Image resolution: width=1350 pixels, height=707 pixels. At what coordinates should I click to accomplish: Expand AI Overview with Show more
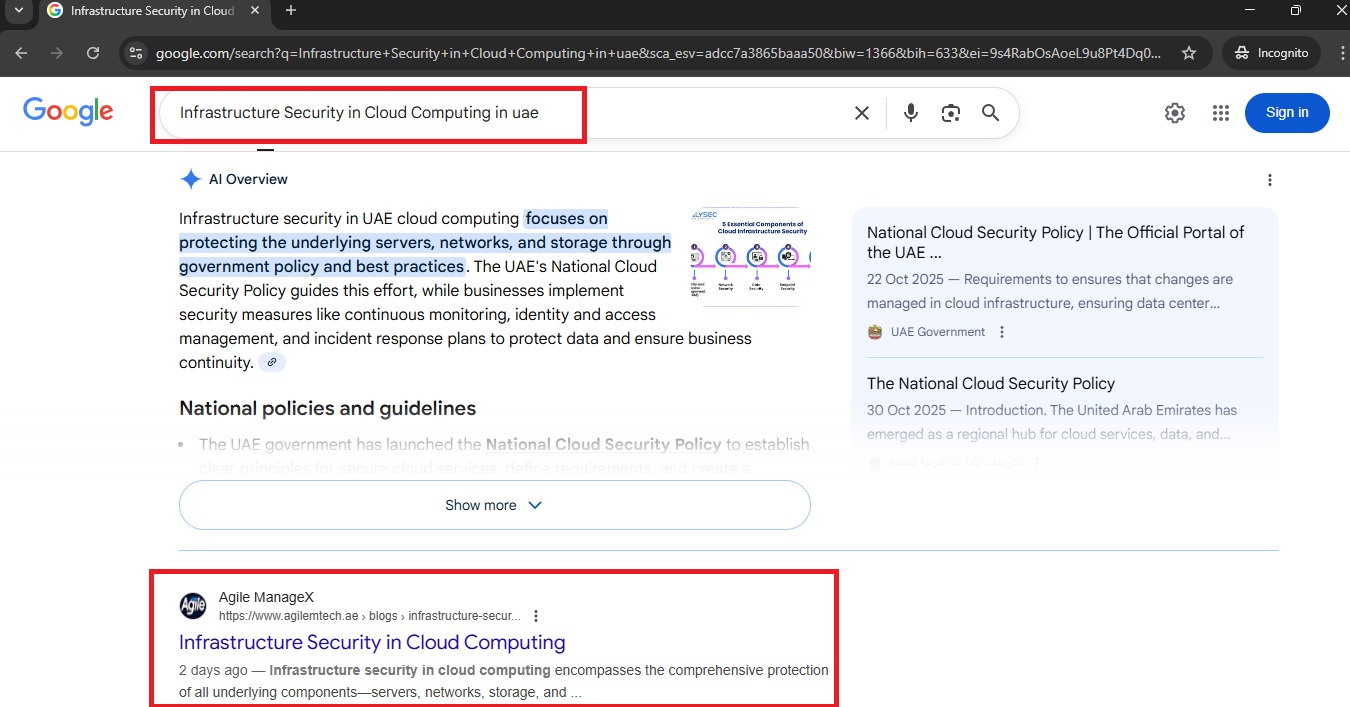tap(494, 505)
